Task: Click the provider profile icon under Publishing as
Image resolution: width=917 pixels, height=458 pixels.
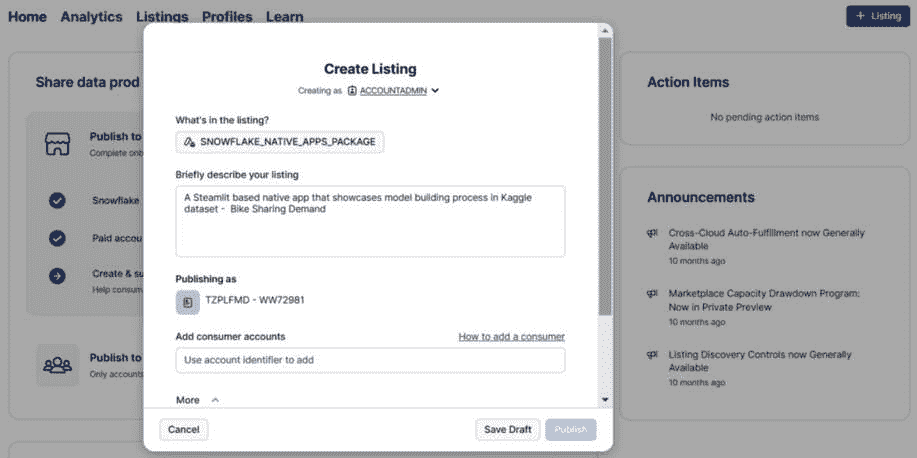Action: pos(188,301)
